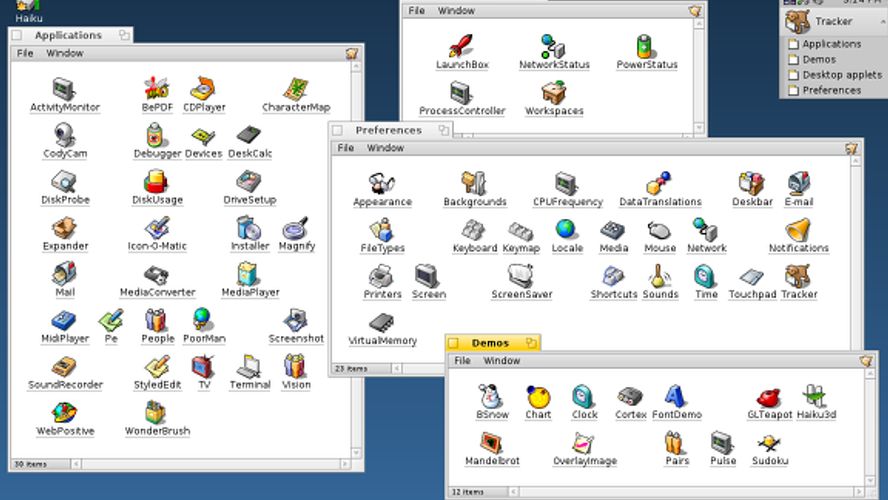Switch to Preferences in Deskbar list

[831, 90]
